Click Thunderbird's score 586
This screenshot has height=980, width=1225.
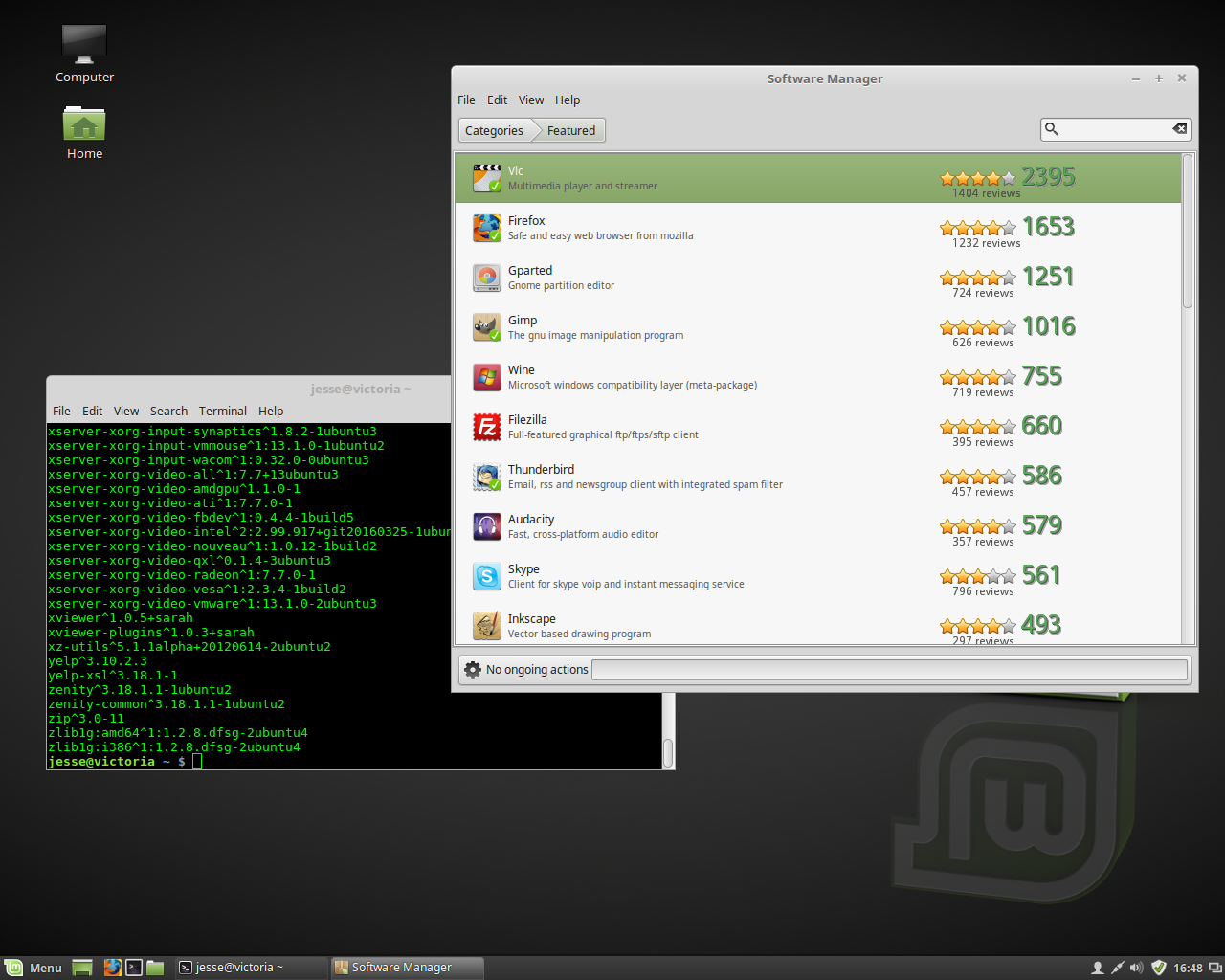click(1042, 476)
